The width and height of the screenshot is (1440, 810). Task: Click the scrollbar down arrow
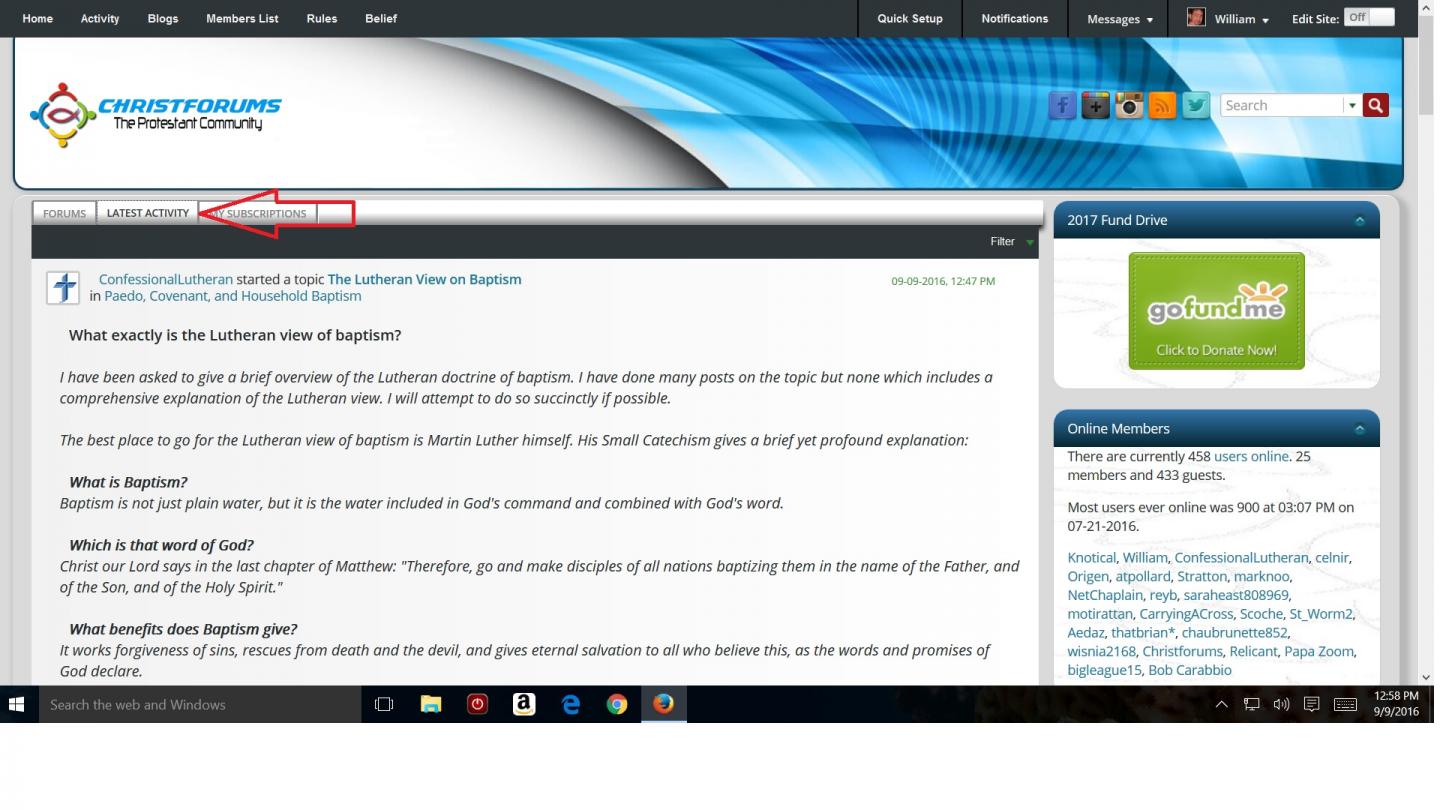[x=1426, y=677]
